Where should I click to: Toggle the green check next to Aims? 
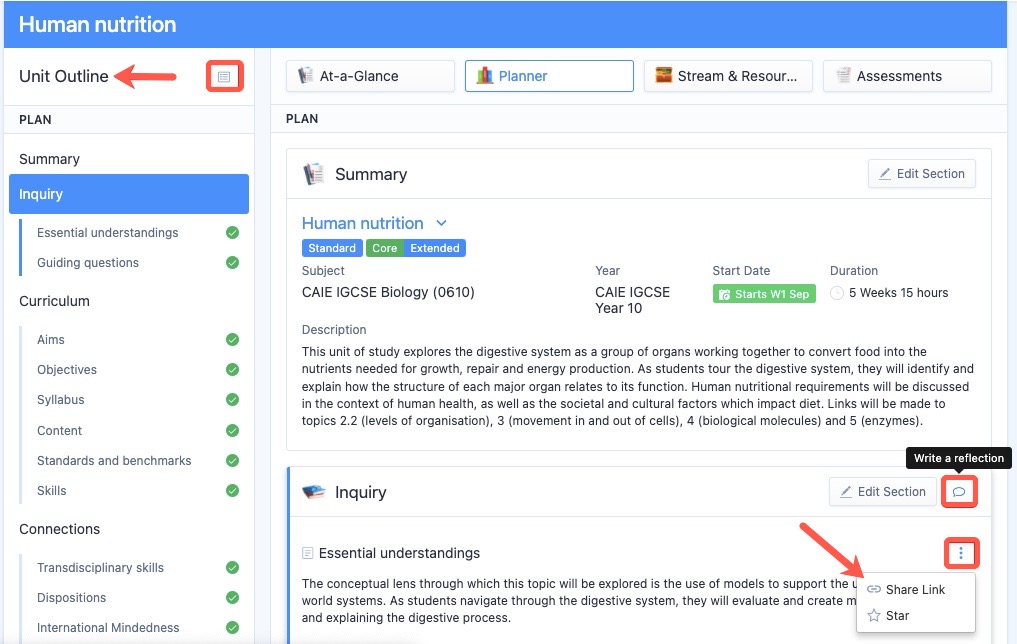tap(232, 340)
